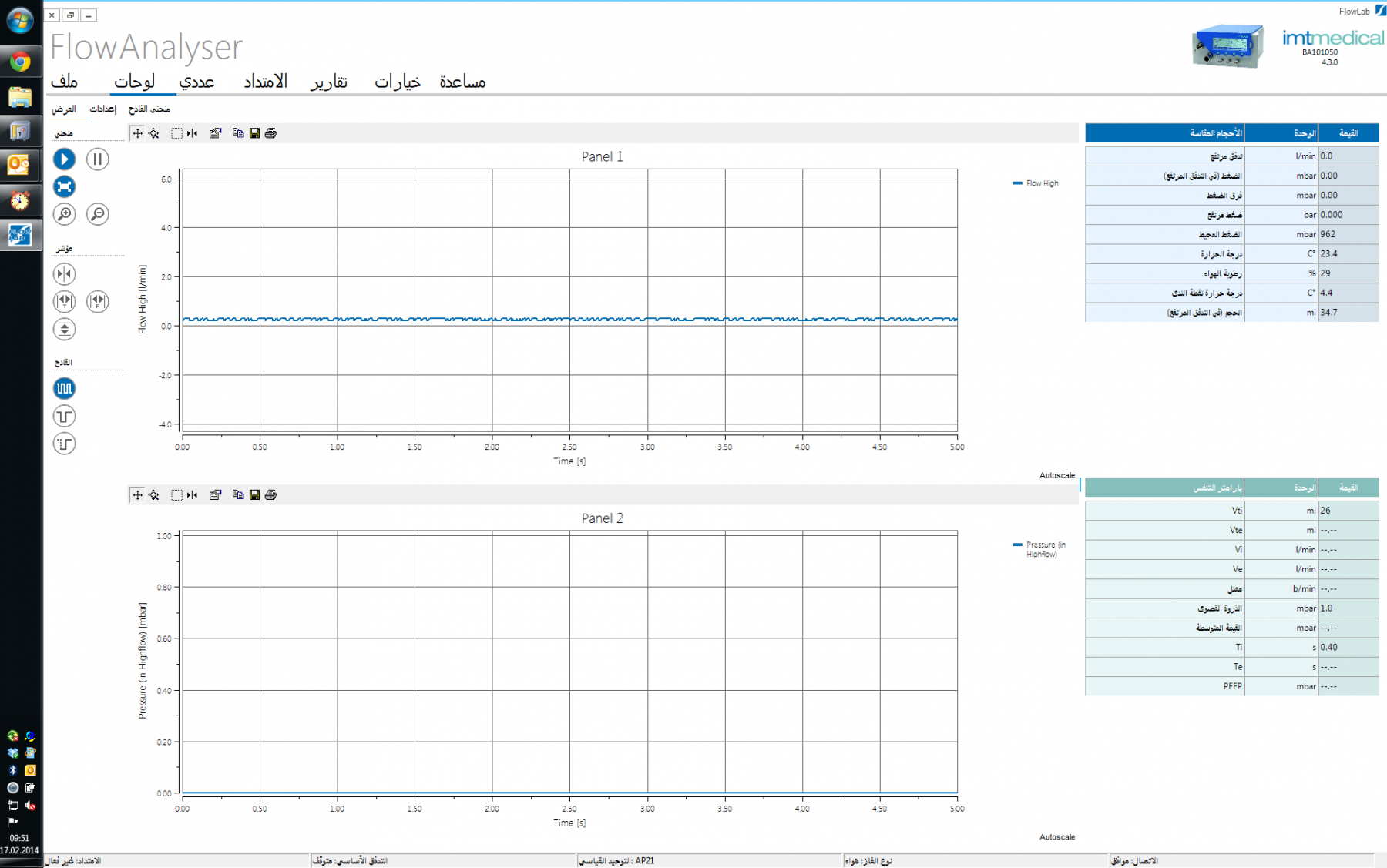Save the Panel 1 graph with the disk icon
1387x868 pixels.
pos(254,132)
